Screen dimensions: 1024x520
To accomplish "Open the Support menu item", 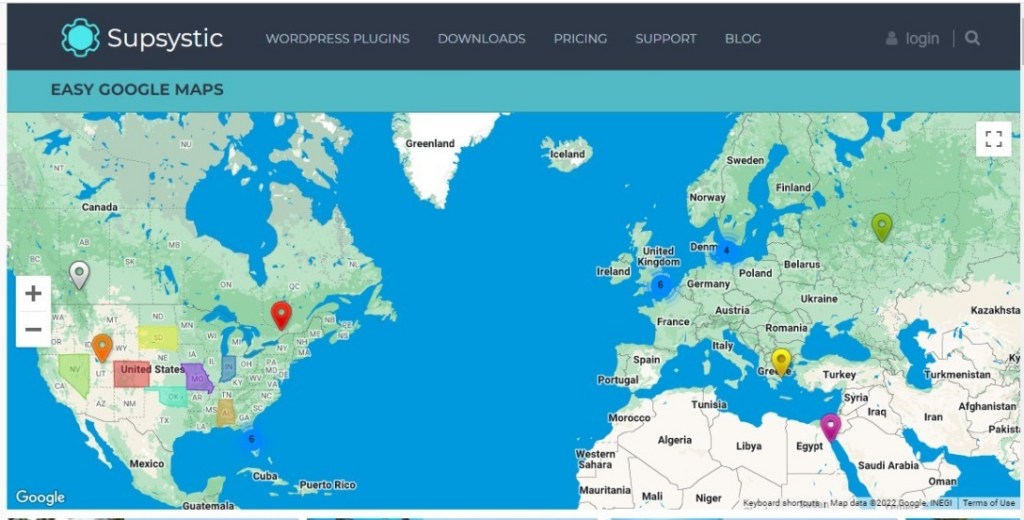I will [x=666, y=39].
